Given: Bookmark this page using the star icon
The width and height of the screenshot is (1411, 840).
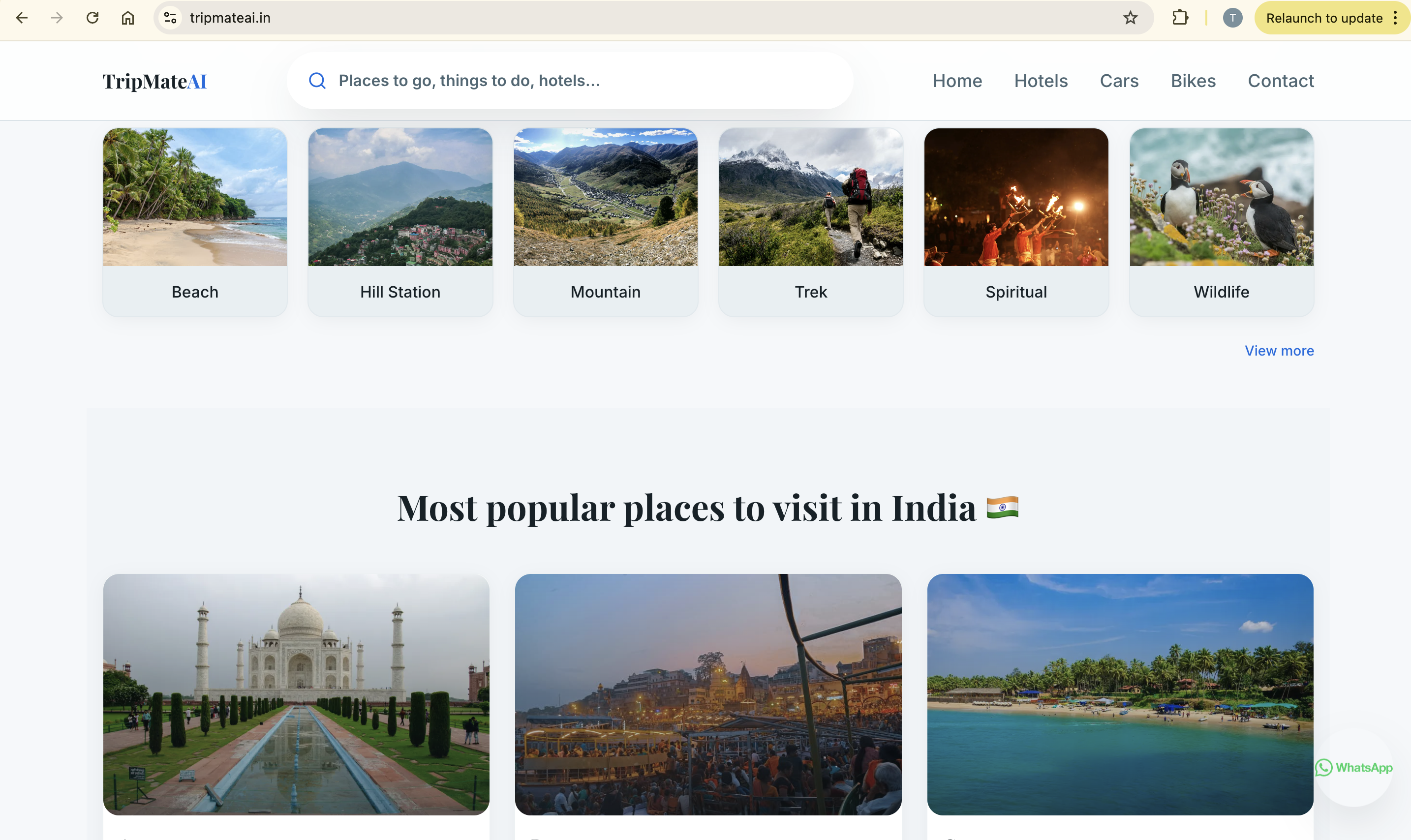Looking at the screenshot, I should (x=1130, y=18).
